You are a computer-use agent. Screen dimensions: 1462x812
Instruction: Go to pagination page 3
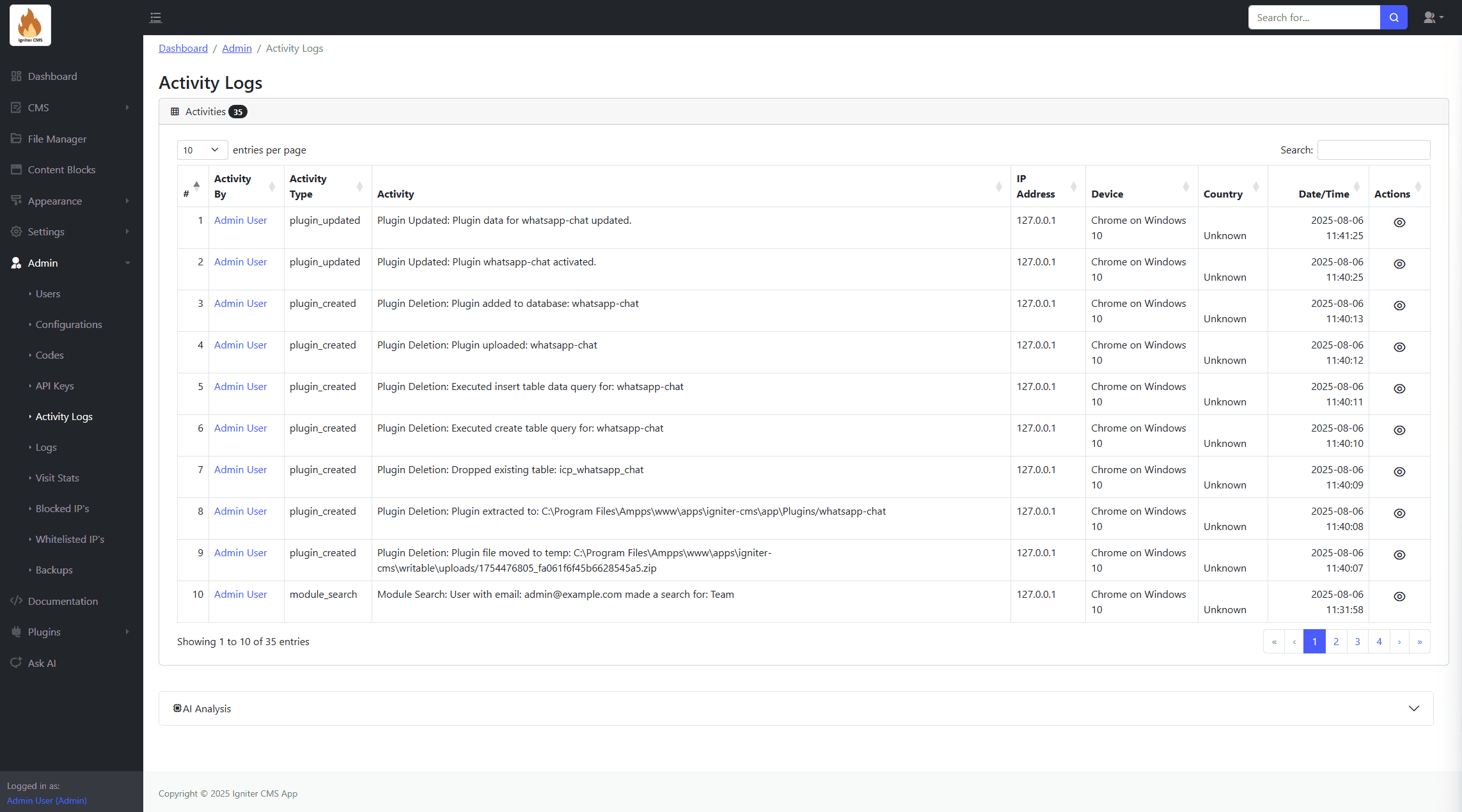click(x=1357, y=641)
